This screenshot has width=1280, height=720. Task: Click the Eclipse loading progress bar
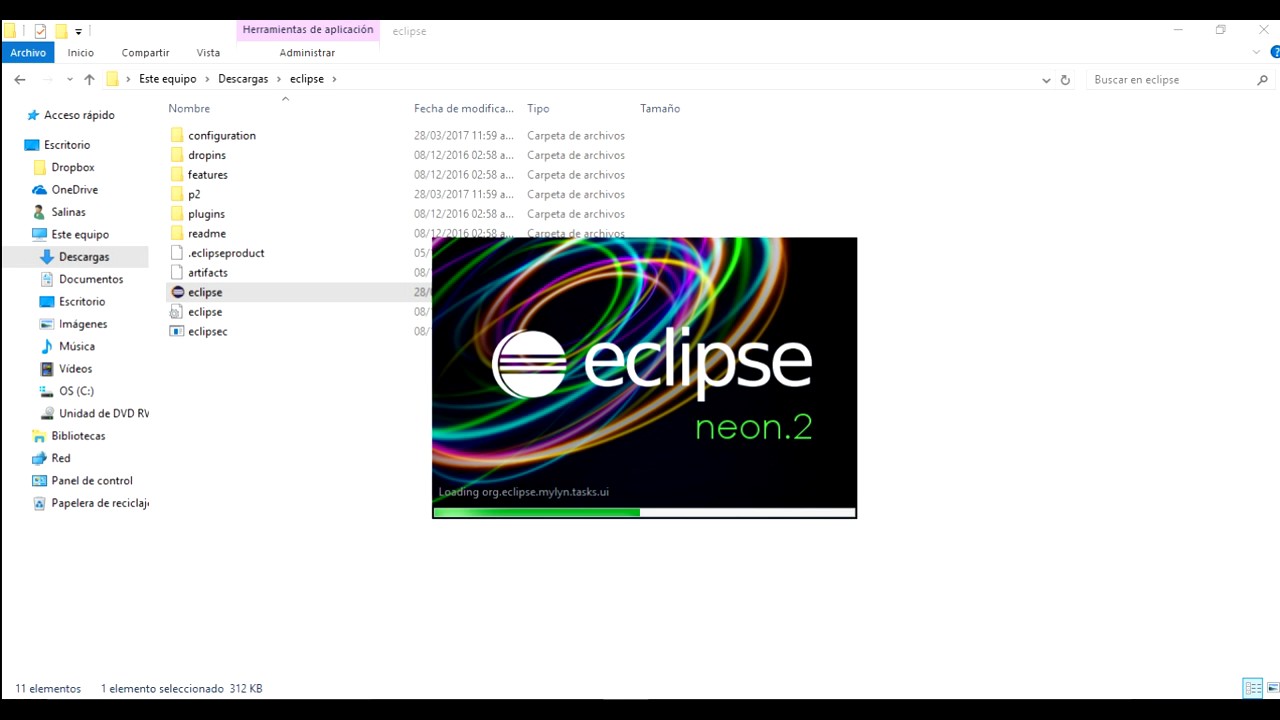644,512
